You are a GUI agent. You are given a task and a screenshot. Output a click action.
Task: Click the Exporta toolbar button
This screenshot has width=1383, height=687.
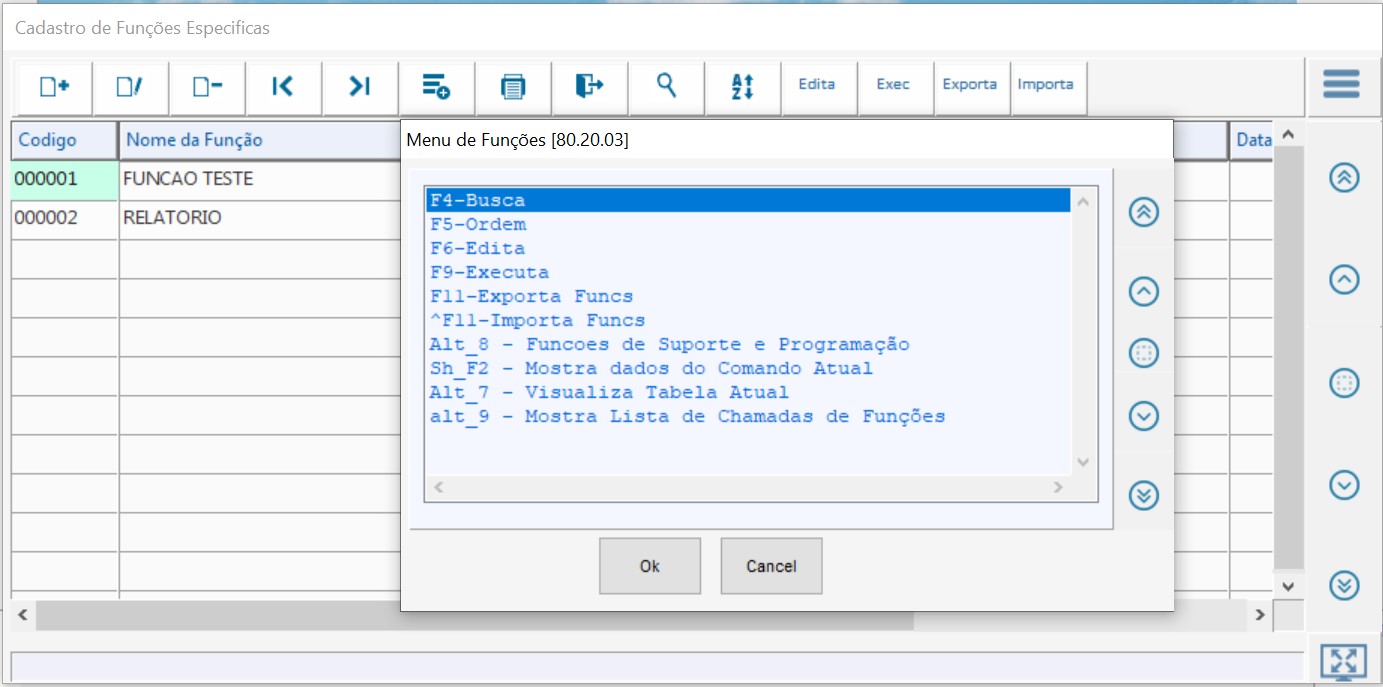pyautogui.click(x=970, y=85)
